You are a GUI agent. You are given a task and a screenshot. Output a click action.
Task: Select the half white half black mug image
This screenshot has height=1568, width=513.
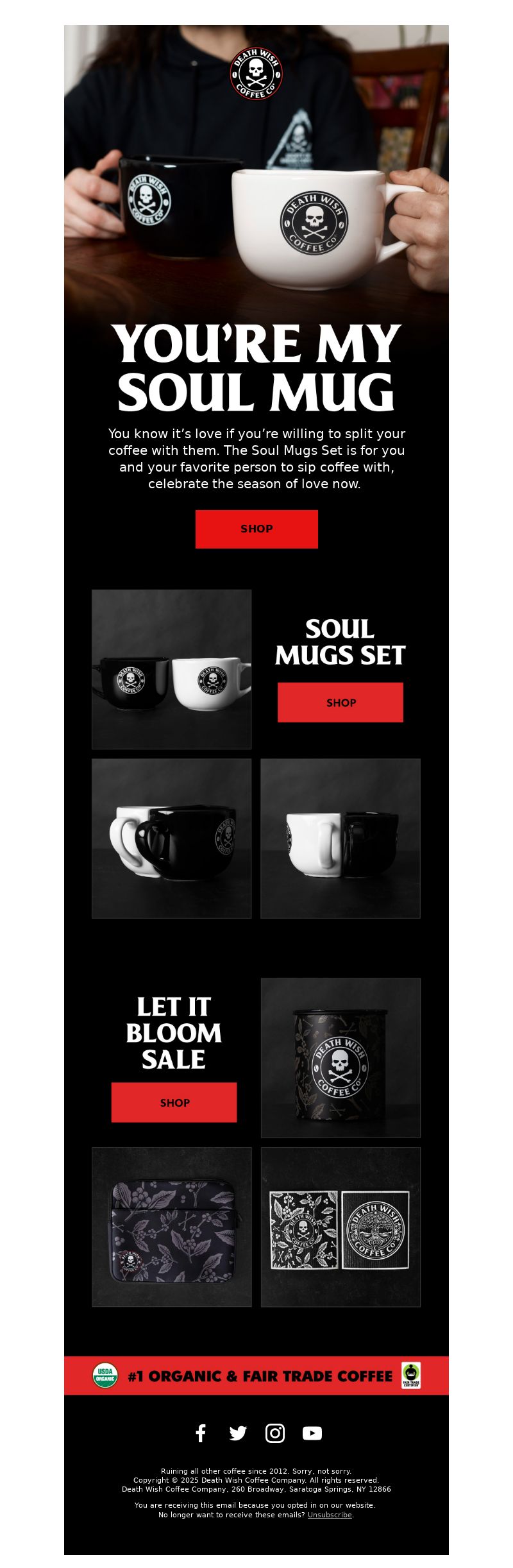341,839
